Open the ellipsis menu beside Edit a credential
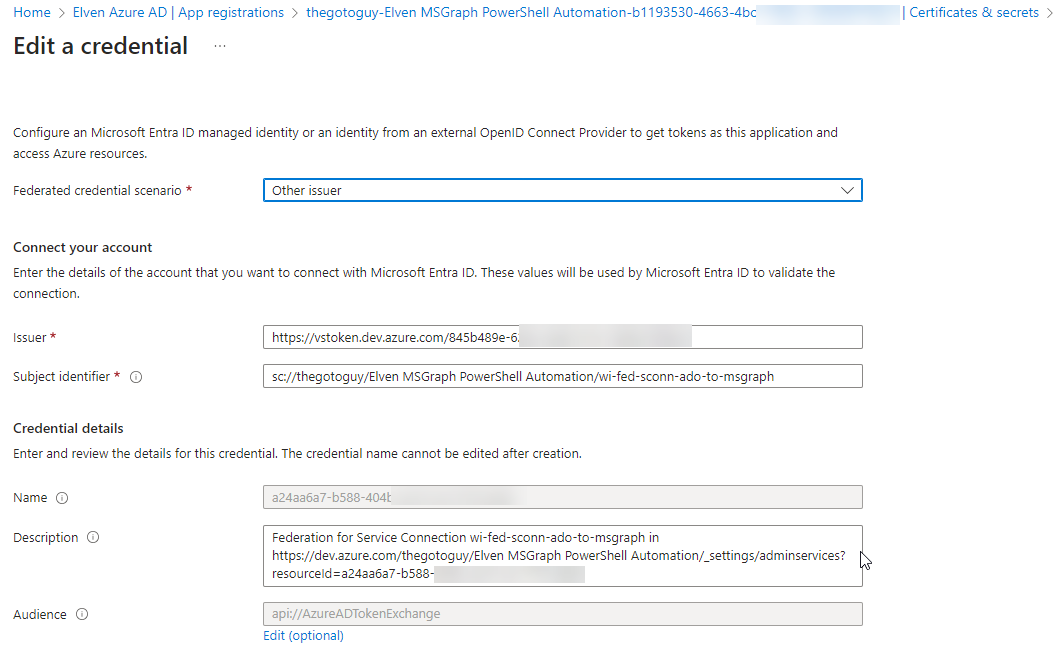Viewport: 1055px width, 656px height. (x=220, y=46)
